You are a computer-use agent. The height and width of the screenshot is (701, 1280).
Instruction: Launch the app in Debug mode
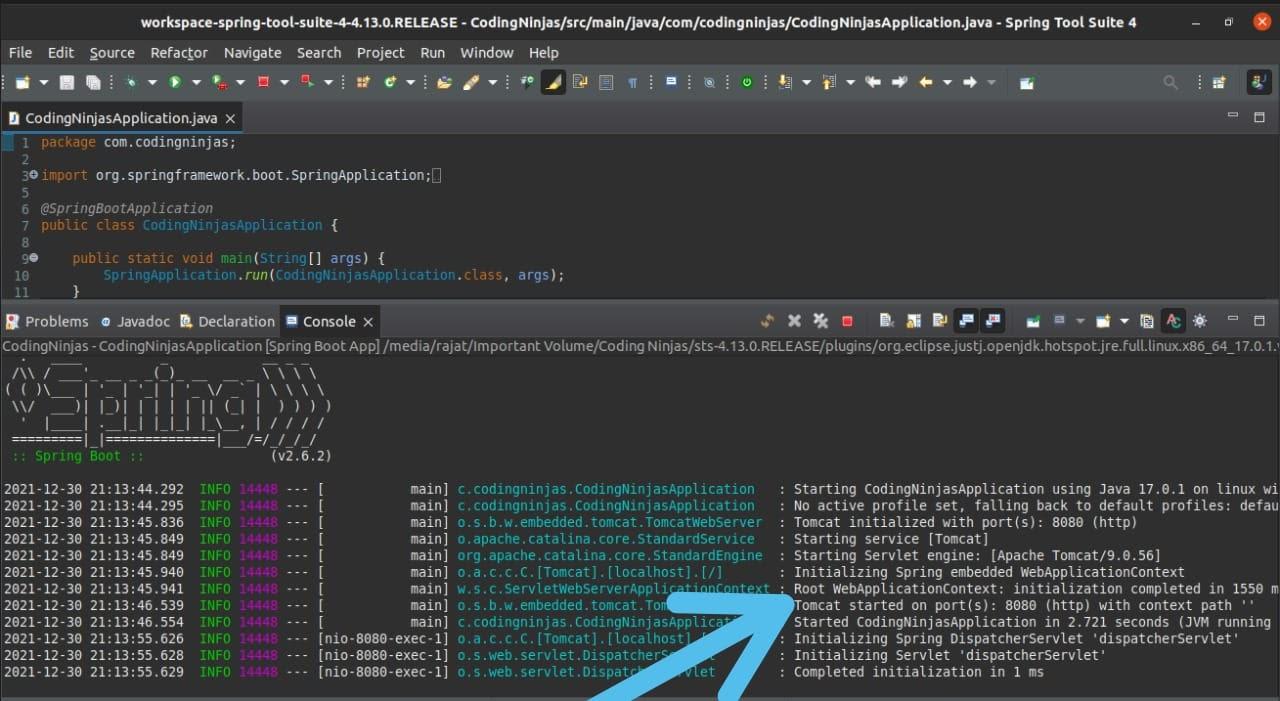click(x=131, y=82)
